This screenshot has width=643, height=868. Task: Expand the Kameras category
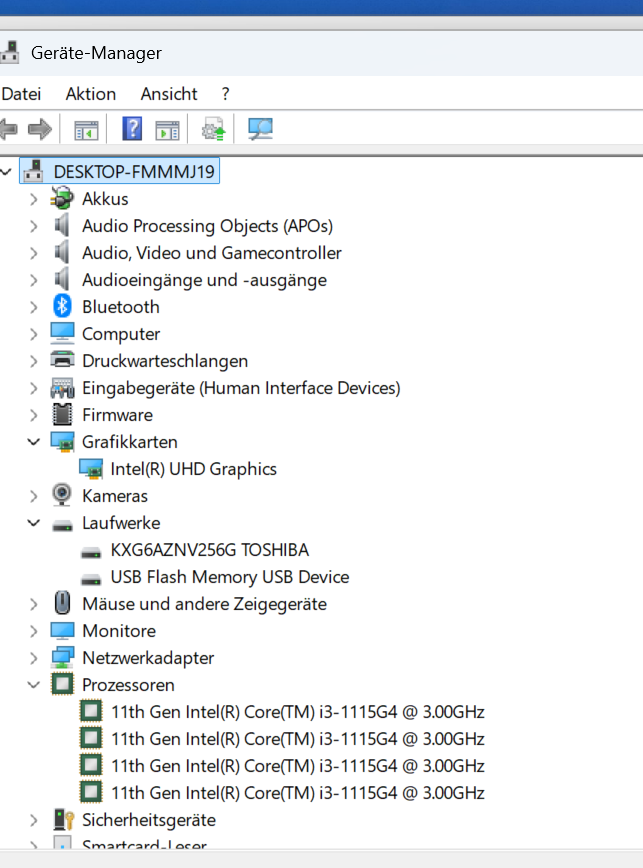click(34, 496)
